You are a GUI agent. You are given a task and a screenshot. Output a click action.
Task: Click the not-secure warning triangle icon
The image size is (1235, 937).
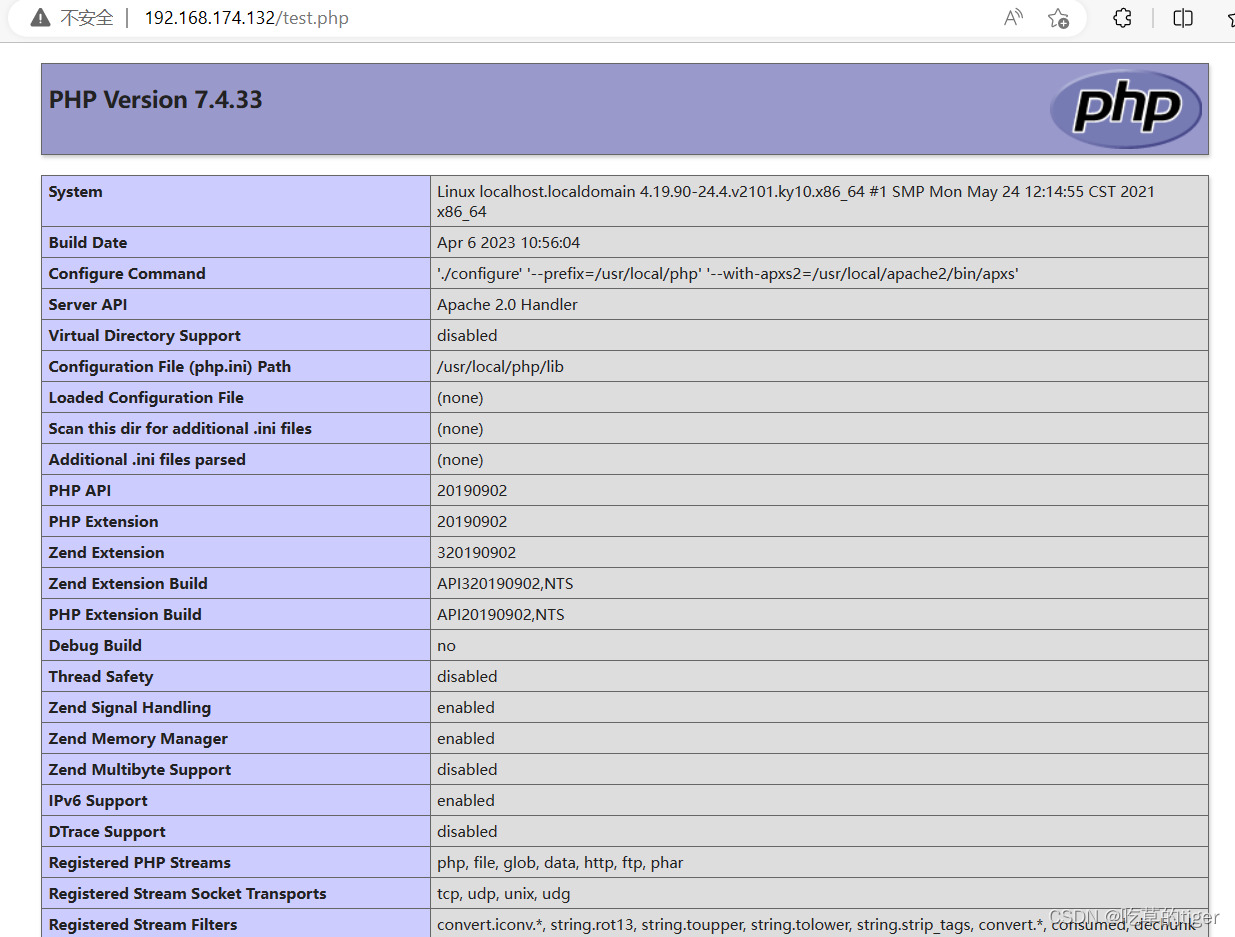pyautogui.click(x=40, y=18)
